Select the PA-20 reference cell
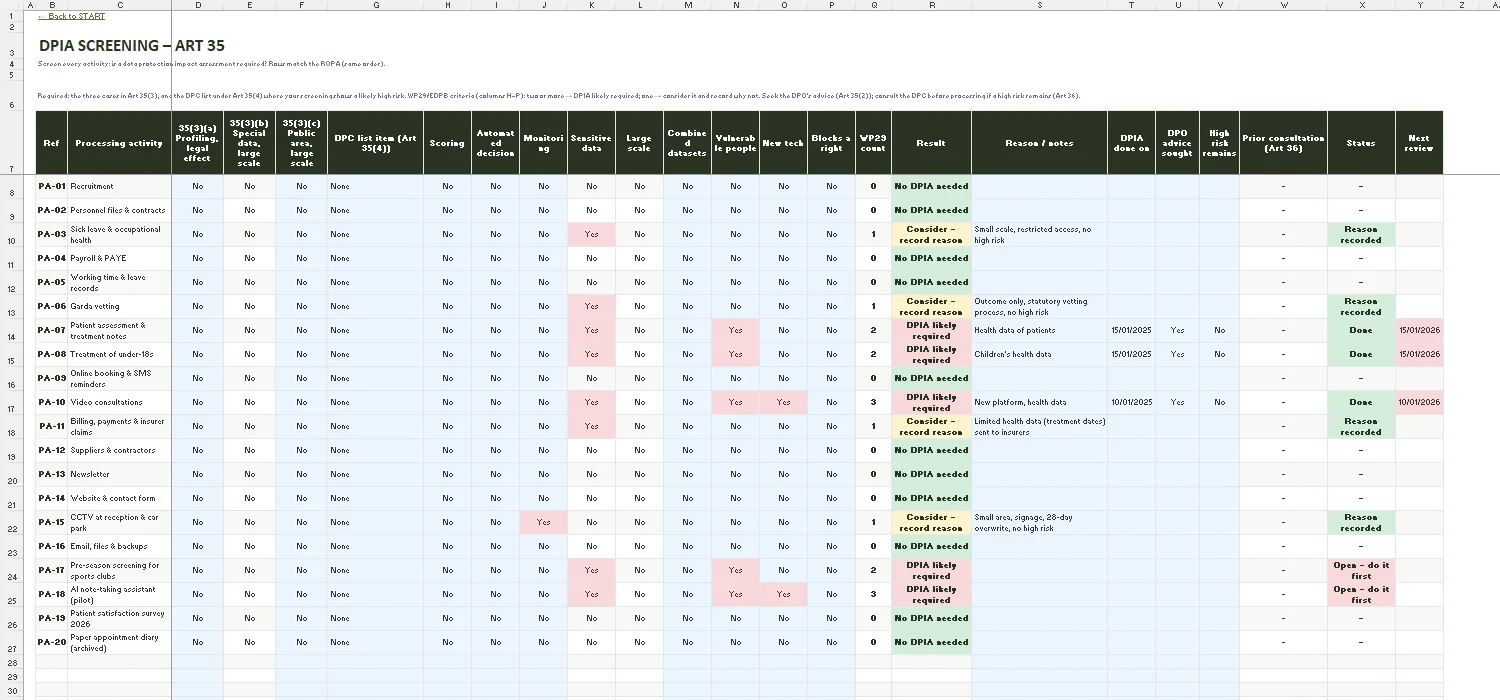The height and width of the screenshot is (700, 1500). click(x=52, y=643)
